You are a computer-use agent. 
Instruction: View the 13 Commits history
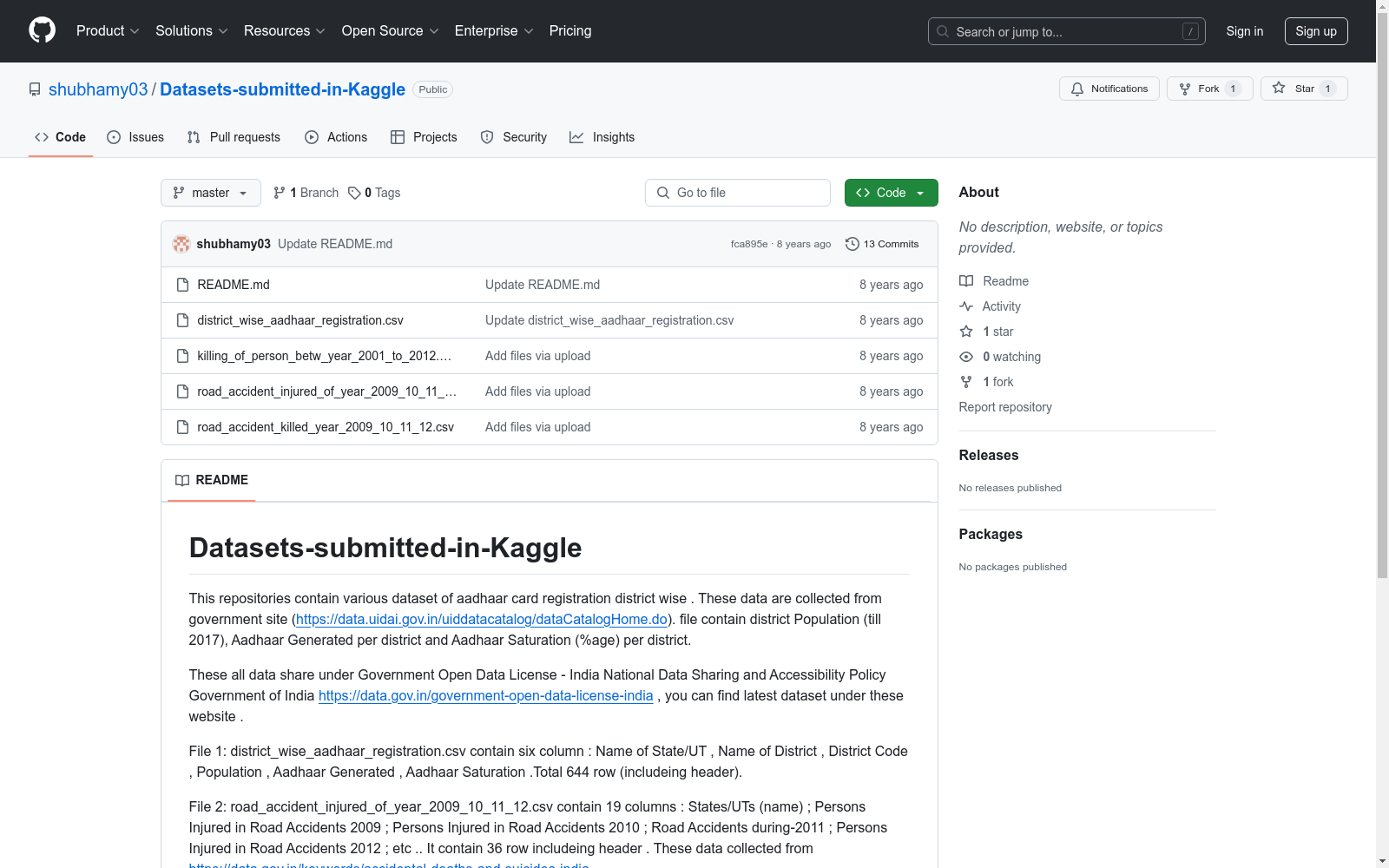882,244
